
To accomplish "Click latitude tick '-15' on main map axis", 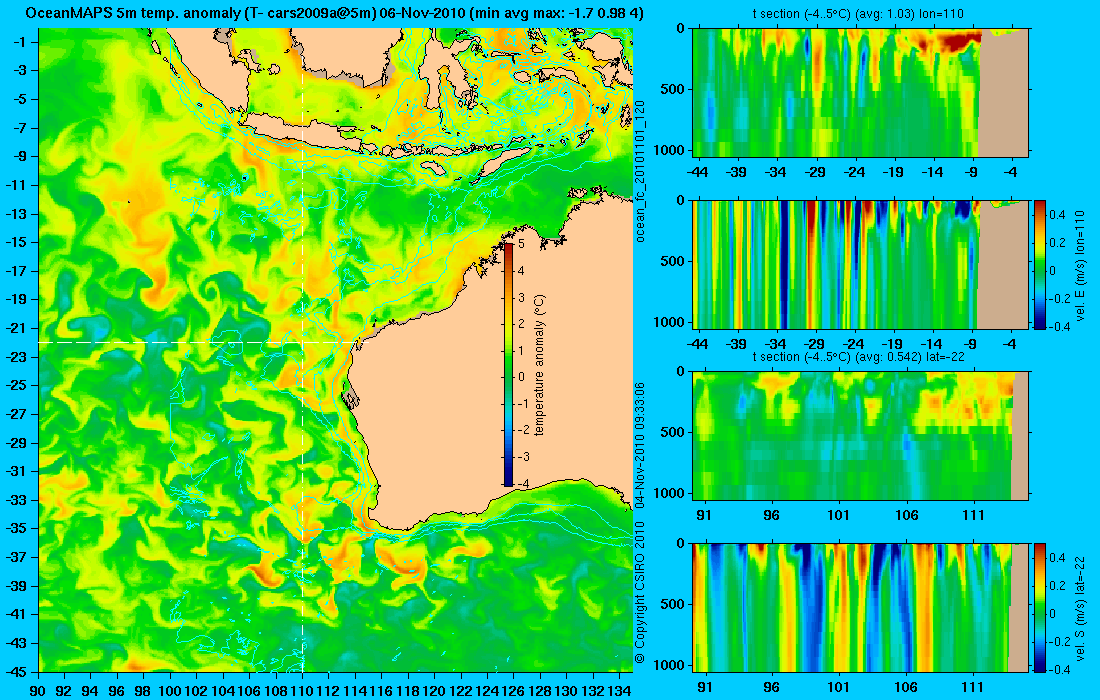I will tap(15, 242).
